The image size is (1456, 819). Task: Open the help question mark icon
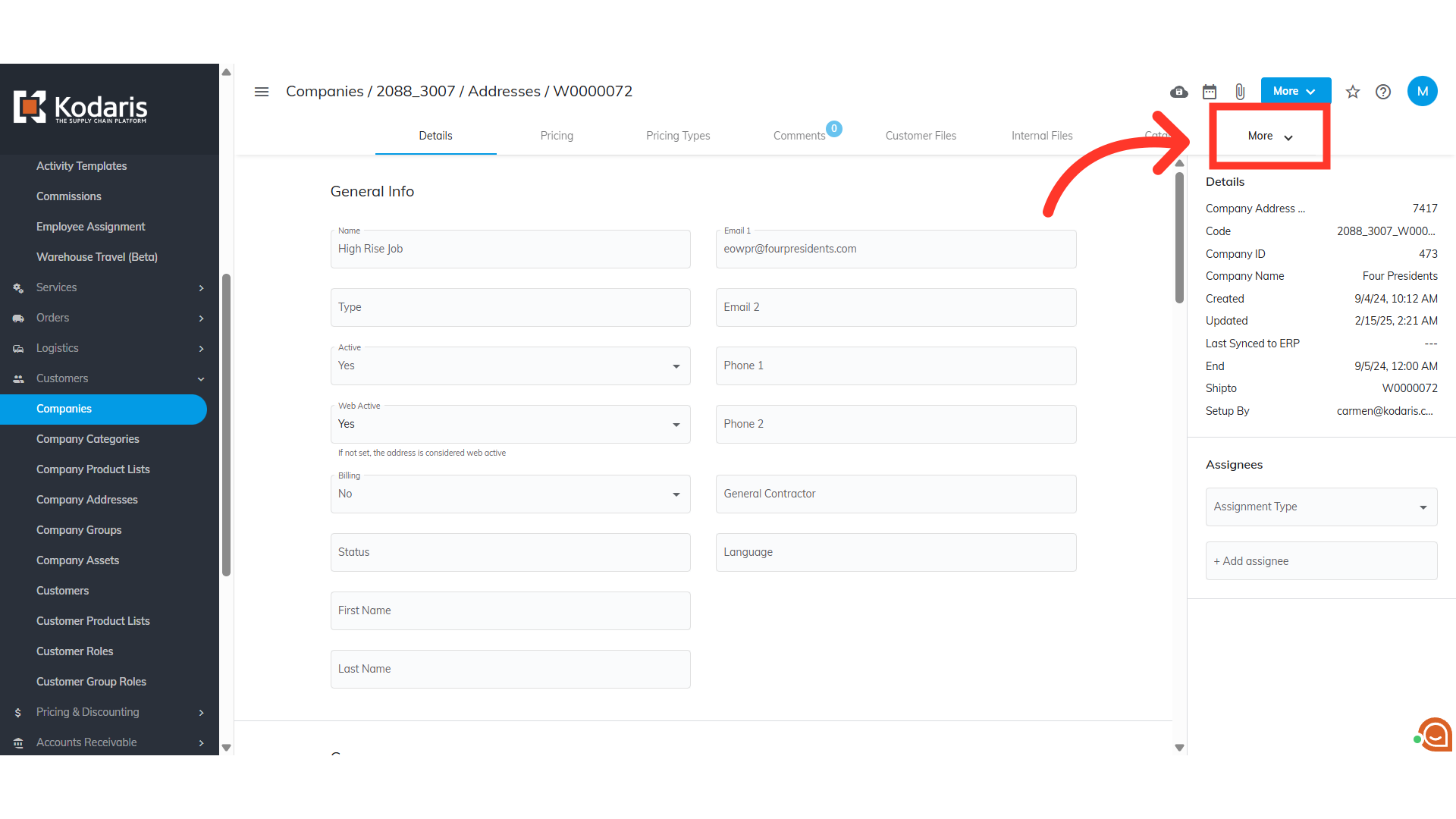pyautogui.click(x=1383, y=92)
